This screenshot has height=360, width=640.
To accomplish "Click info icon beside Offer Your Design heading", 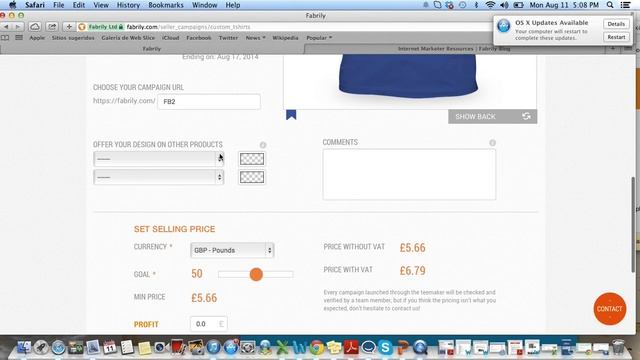I will (x=263, y=145).
